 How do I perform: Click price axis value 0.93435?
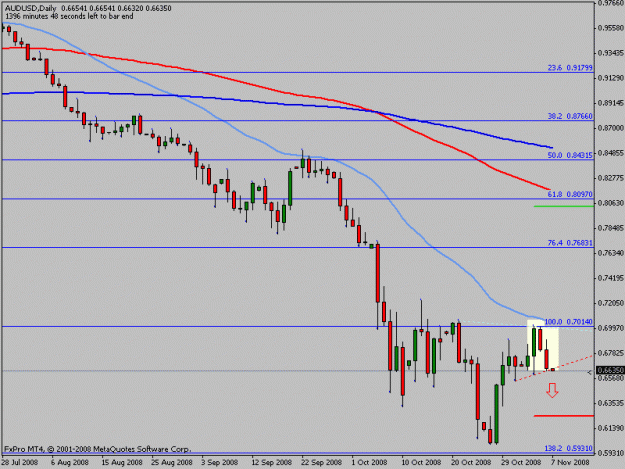pyautogui.click(x=610, y=53)
